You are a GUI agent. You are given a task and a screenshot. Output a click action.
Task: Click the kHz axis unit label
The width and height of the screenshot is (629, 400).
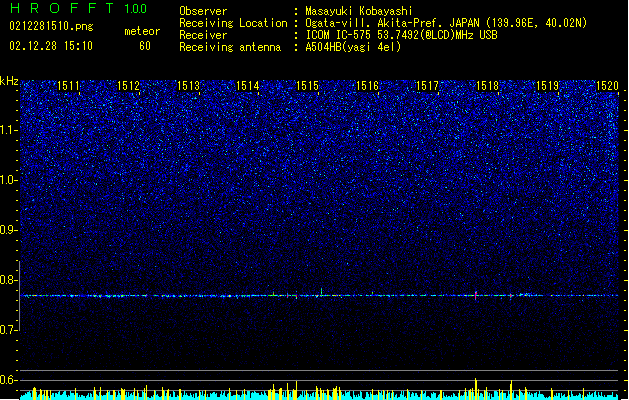(x=9, y=81)
